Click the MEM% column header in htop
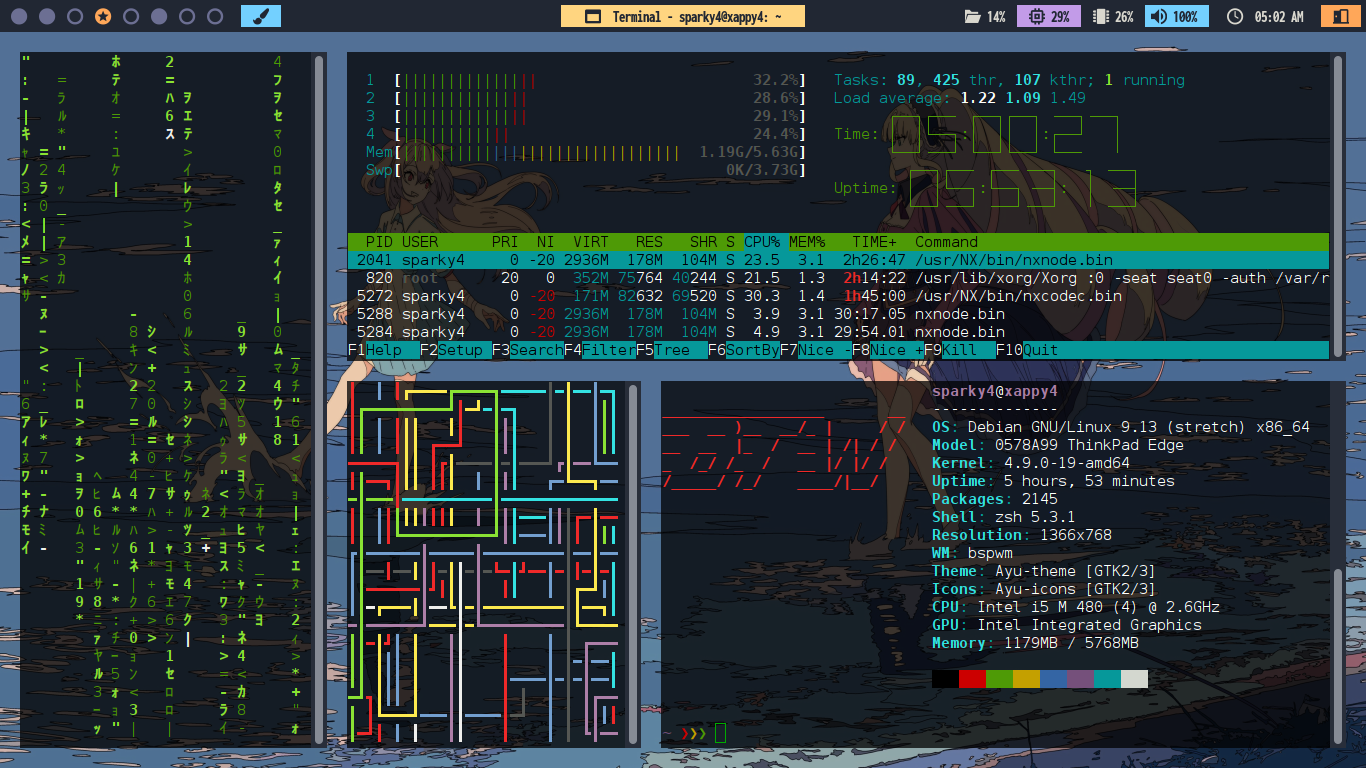This screenshot has width=1366, height=768. pos(808,242)
